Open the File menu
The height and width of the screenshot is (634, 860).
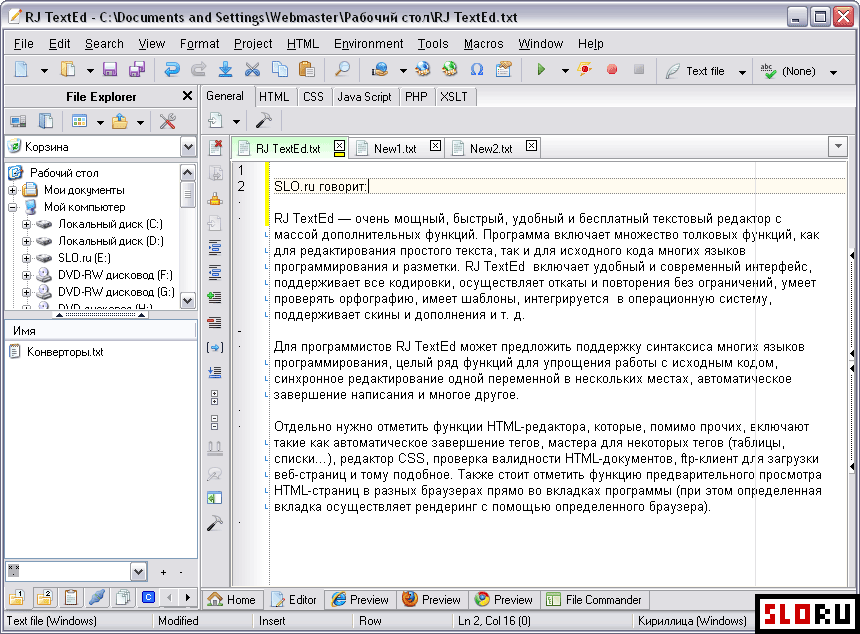(24, 43)
